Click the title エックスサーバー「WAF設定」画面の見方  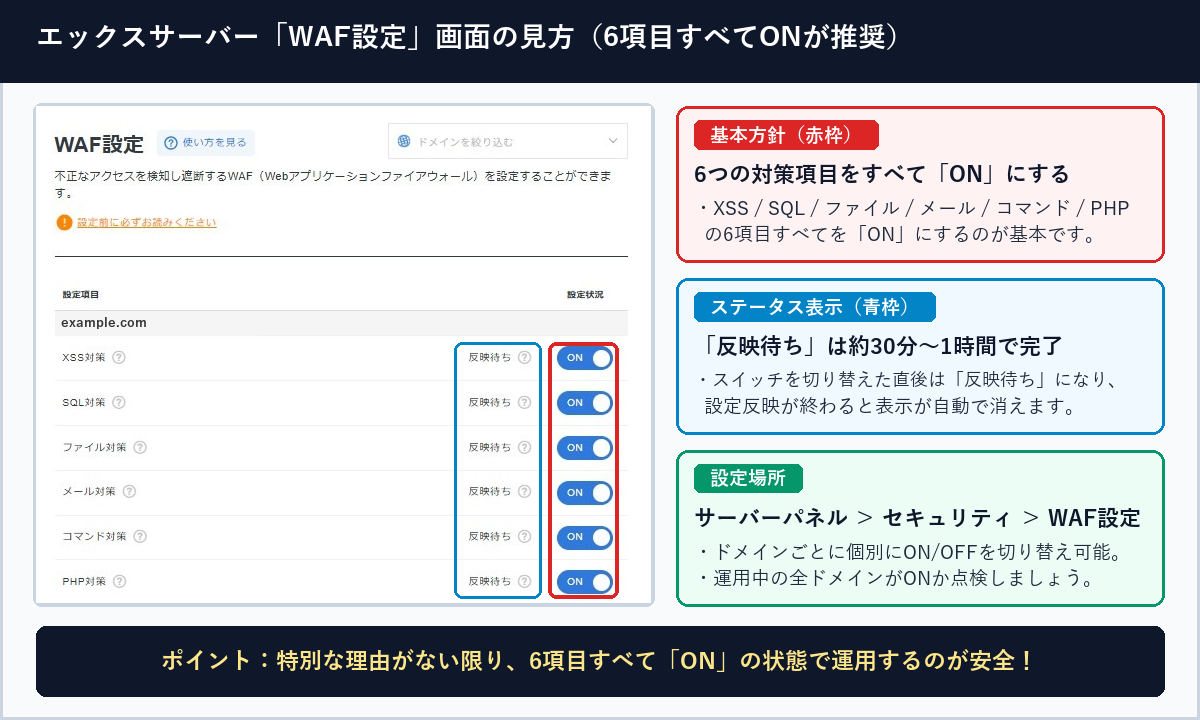(304, 37)
